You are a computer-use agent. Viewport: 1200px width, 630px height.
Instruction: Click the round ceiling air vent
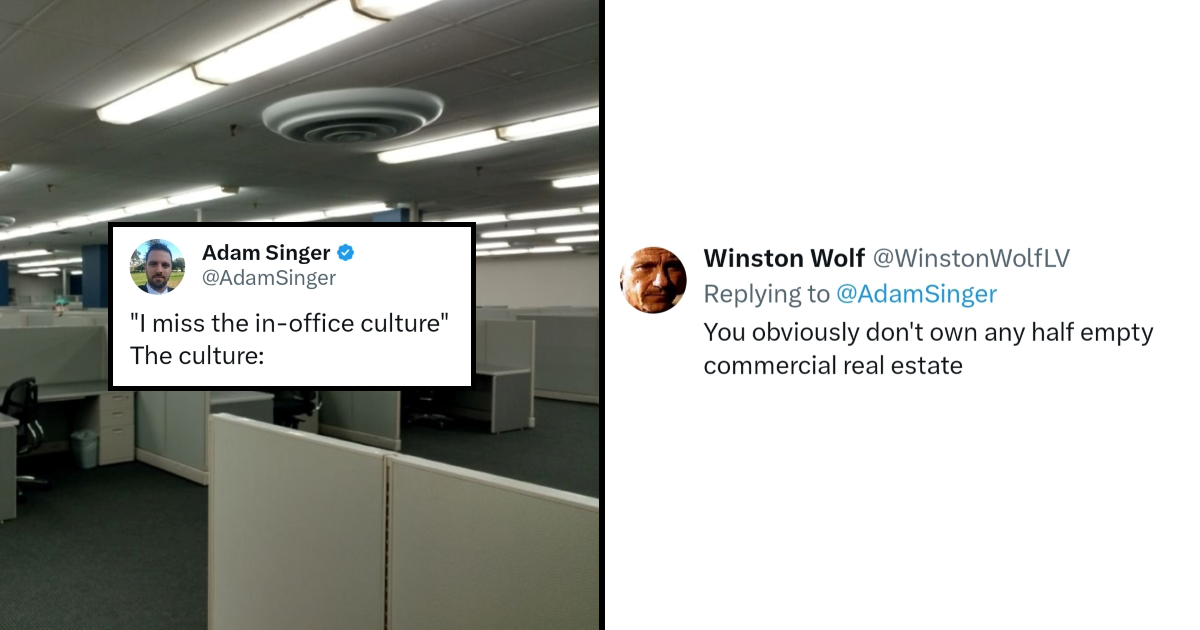pyautogui.click(x=353, y=115)
